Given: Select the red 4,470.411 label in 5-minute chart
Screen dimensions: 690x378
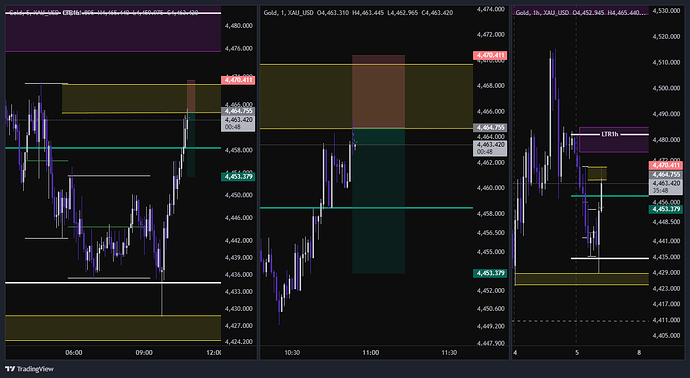Looking at the screenshot, I should (238, 80).
